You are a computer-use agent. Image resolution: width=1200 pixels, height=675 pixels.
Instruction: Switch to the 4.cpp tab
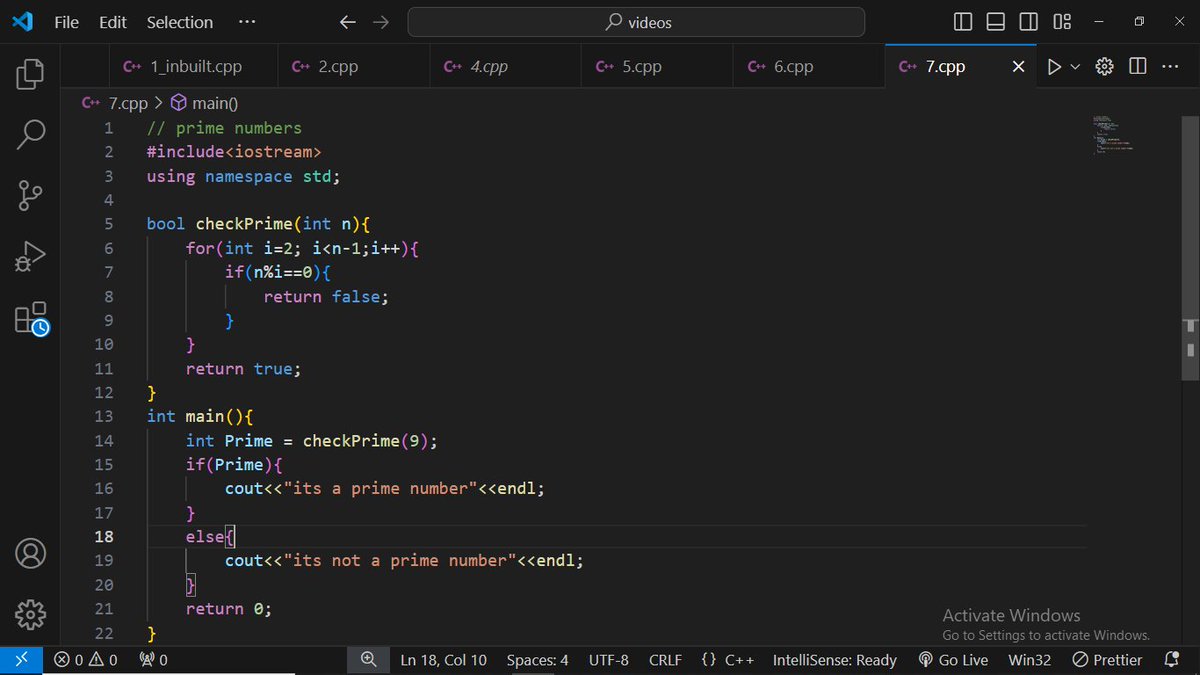pos(505,67)
